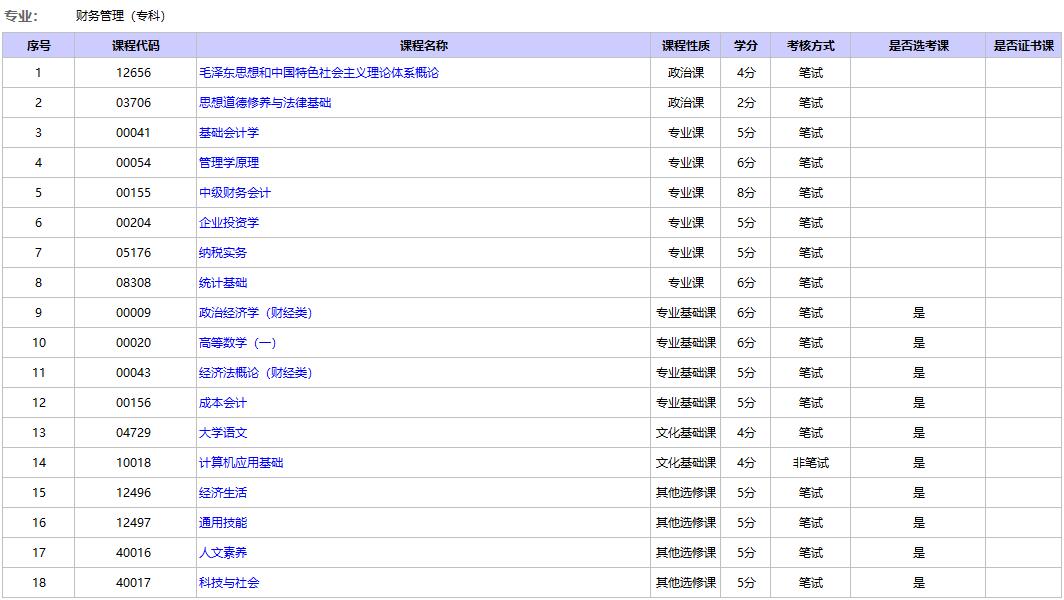Image resolution: width=1064 pixels, height=600 pixels.
Task: Select course code 00041 cell
Action: click(134, 132)
